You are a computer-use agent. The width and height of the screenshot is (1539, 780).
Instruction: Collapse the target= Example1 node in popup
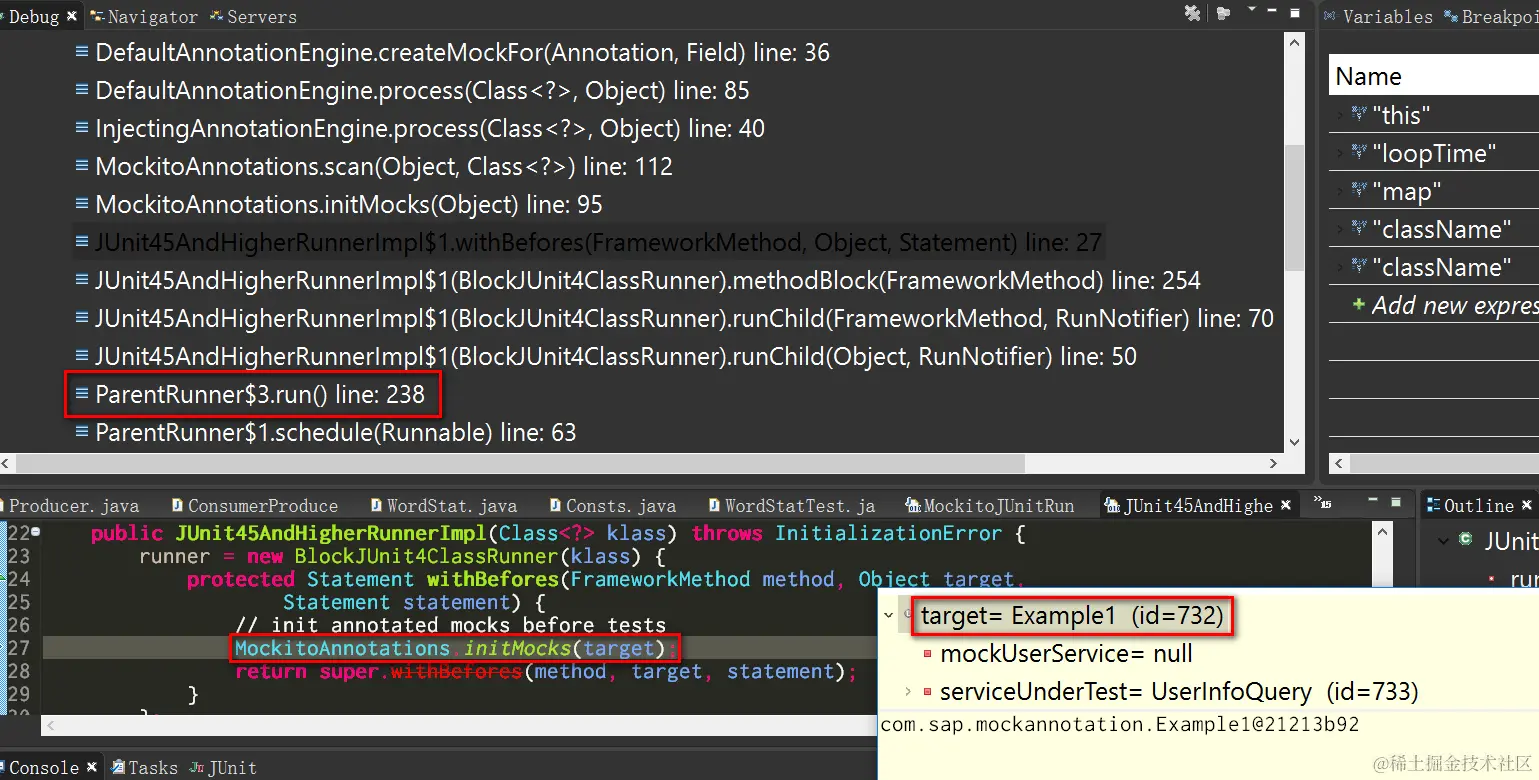[x=888, y=616]
